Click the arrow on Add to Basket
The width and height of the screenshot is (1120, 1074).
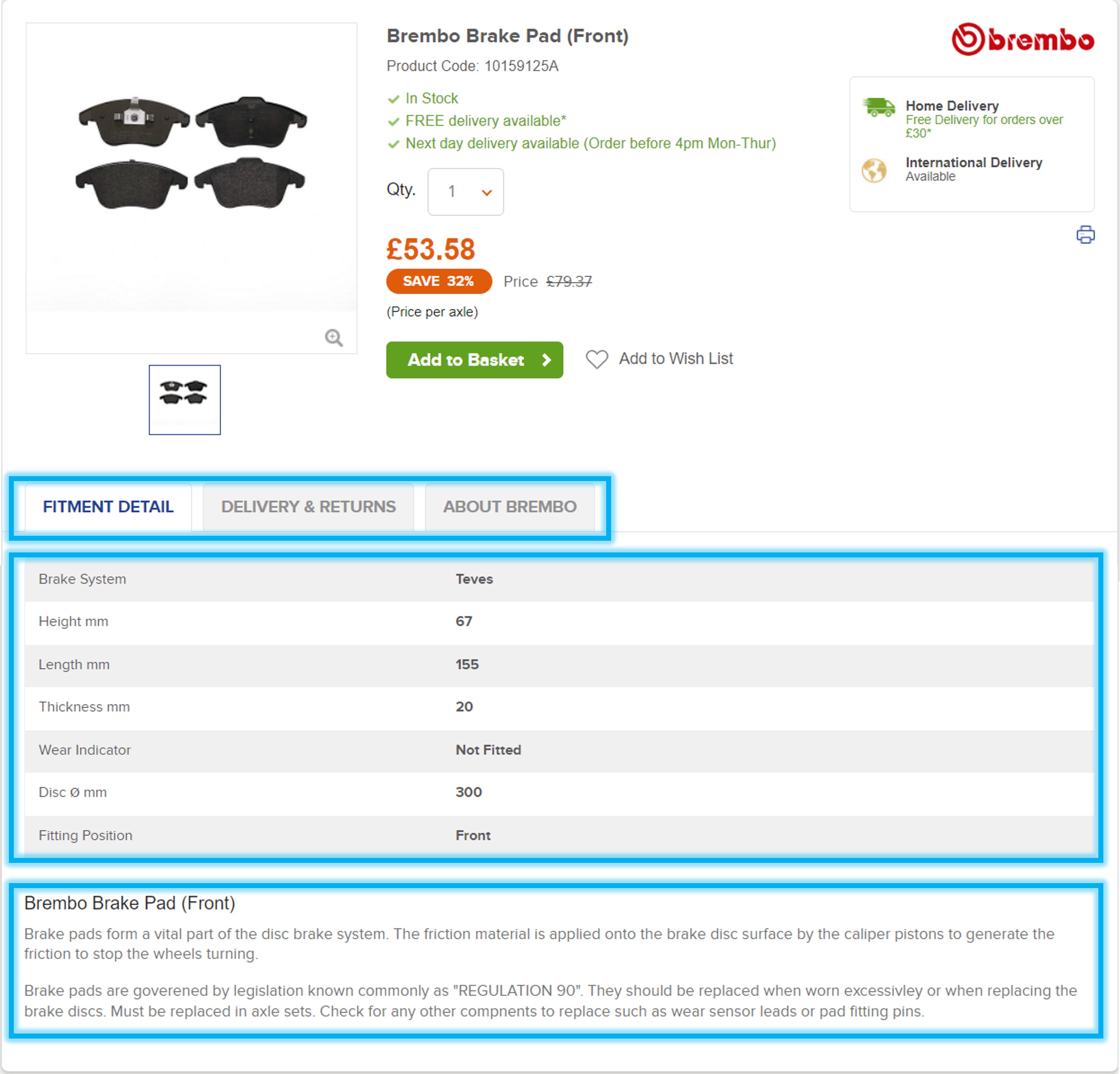546,360
